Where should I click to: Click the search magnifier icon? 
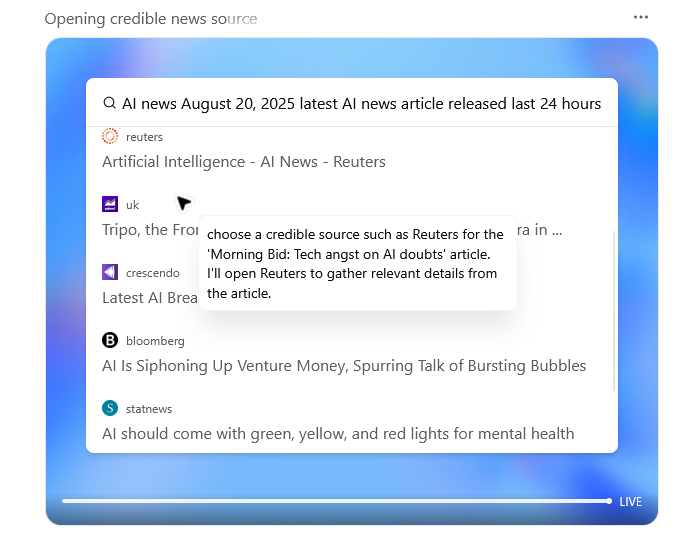[x=109, y=103]
